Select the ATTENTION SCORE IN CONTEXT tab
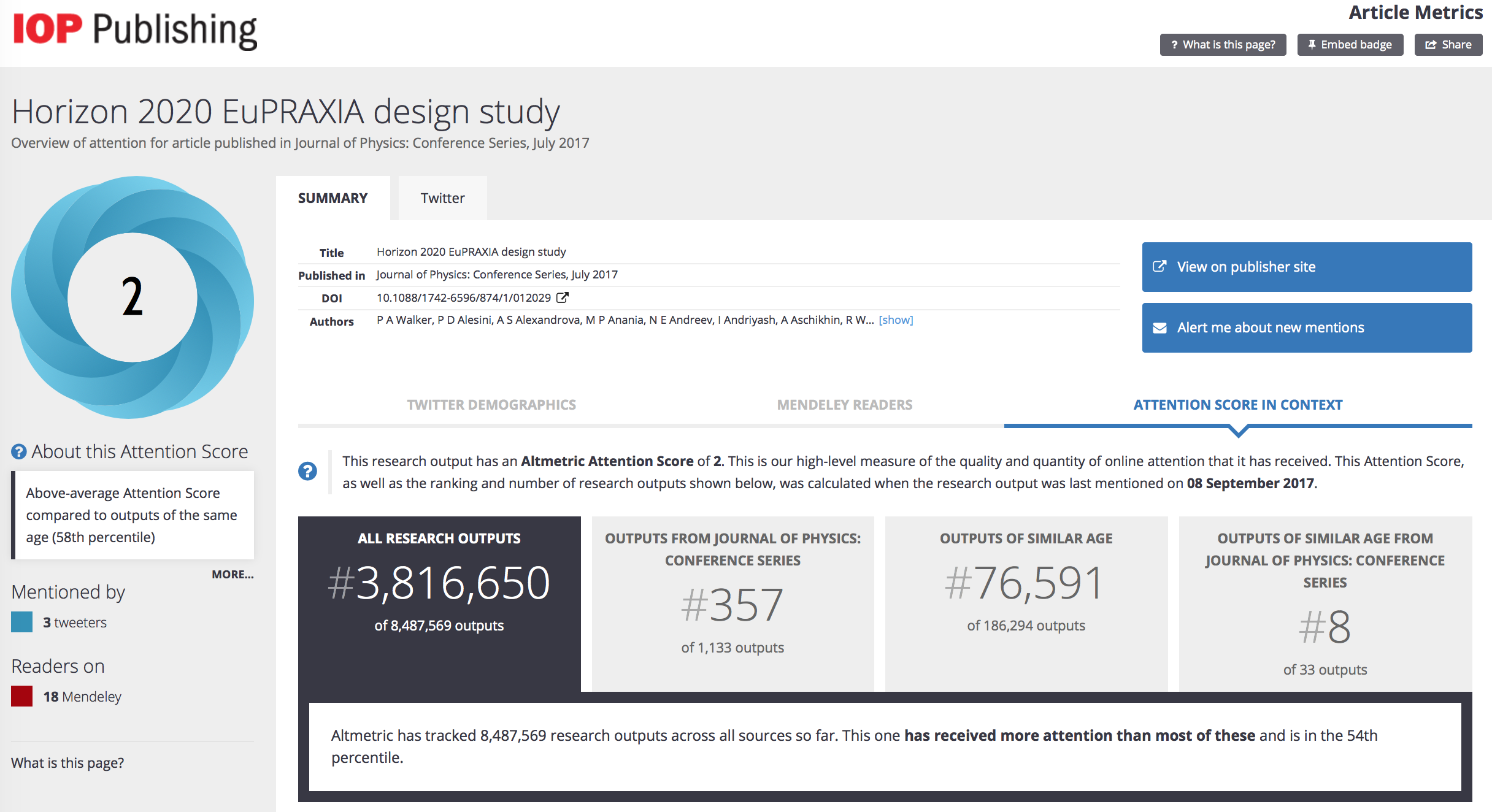 [1238, 405]
